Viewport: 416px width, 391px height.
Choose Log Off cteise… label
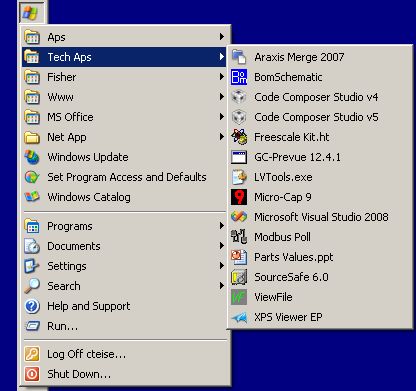pyautogui.click(x=87, y=354)
